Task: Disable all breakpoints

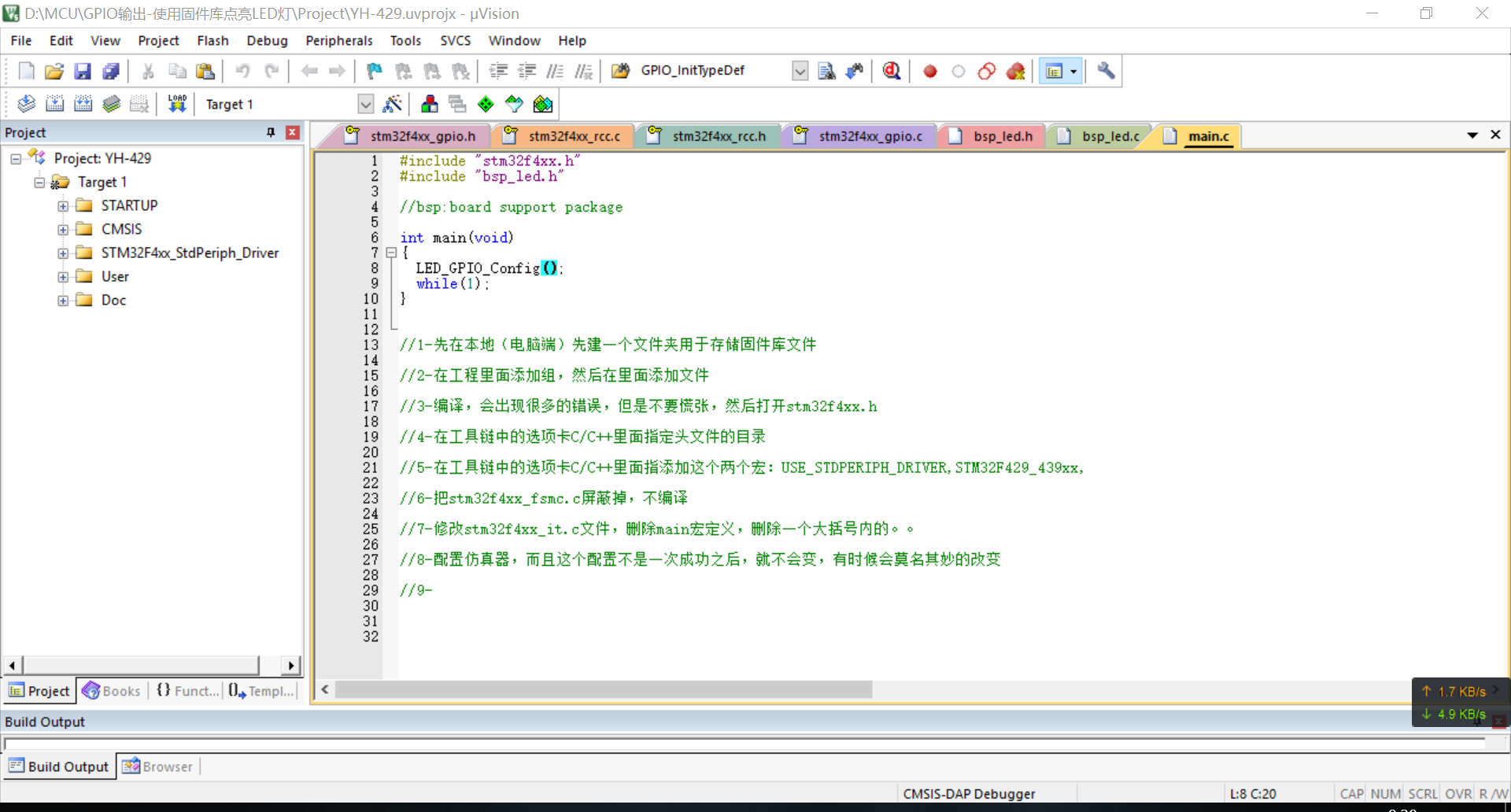Action: click(986, 71)
